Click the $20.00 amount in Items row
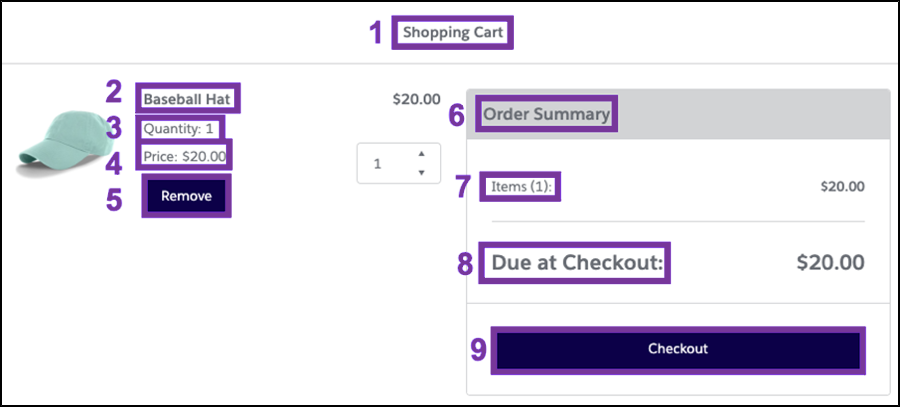900x407 pixels. [x=842, y=186]
